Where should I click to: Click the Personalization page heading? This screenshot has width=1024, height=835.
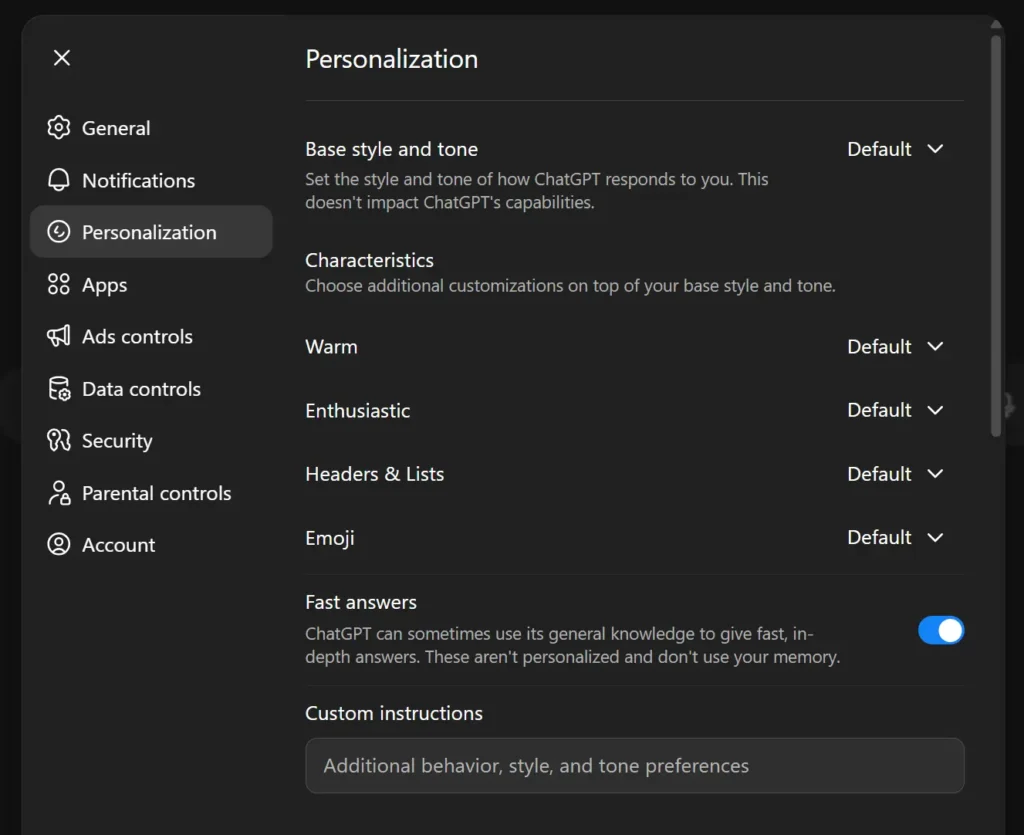[x=392, y=59]
